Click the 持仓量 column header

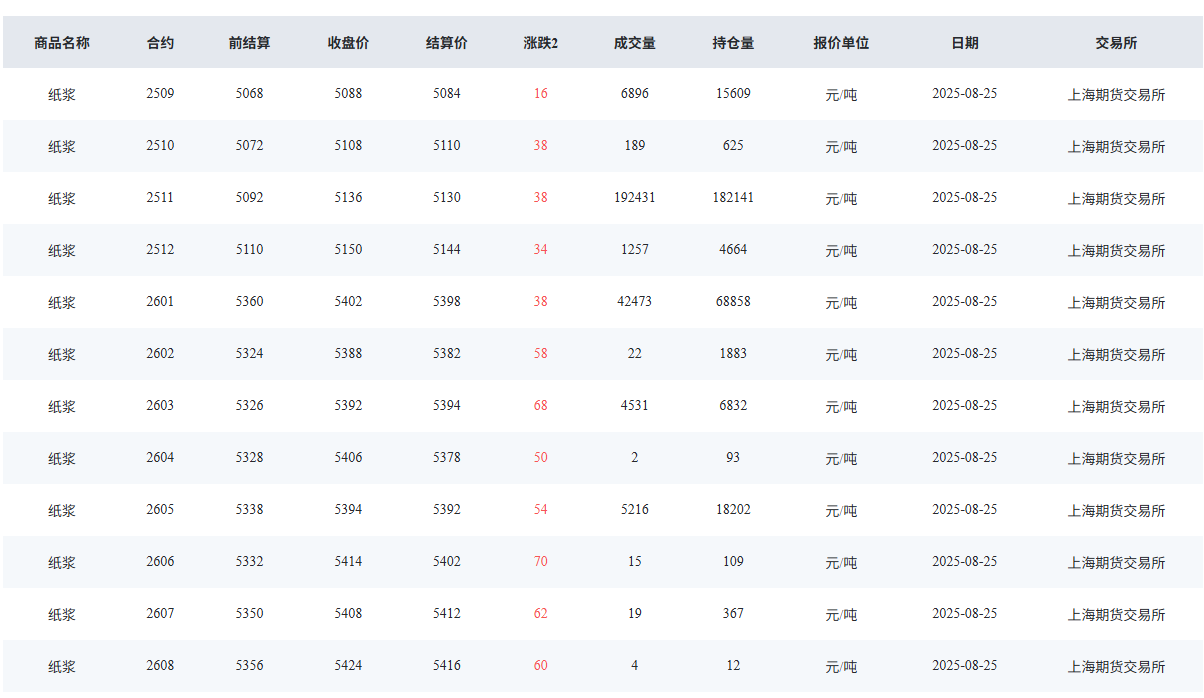733,43
